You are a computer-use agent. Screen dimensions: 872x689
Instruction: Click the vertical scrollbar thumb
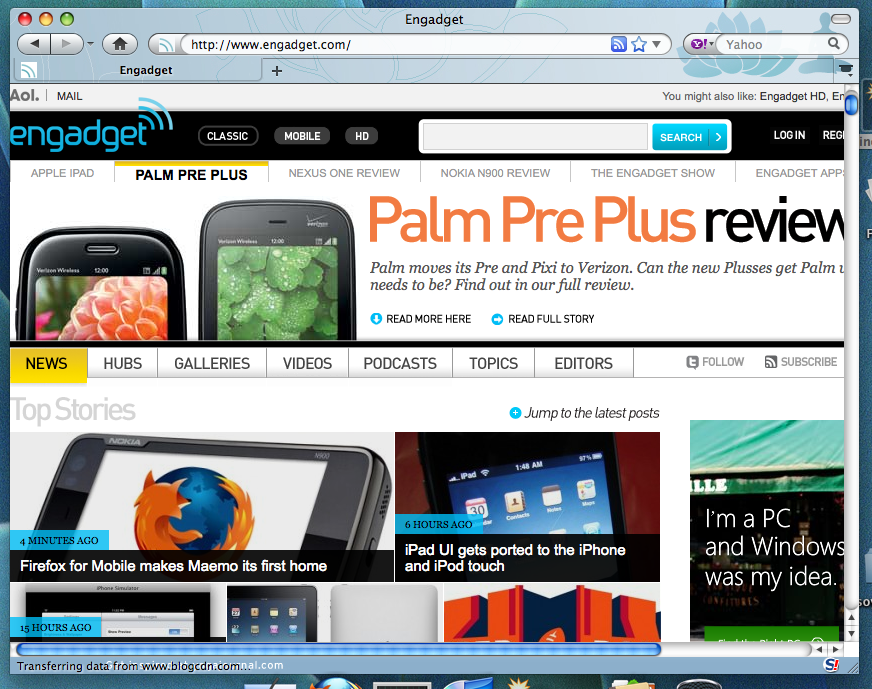851,104
